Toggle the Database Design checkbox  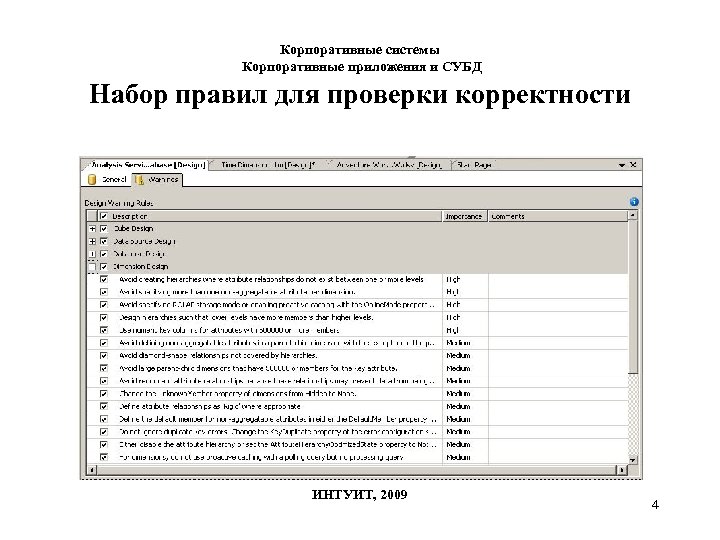pos(104,254)
